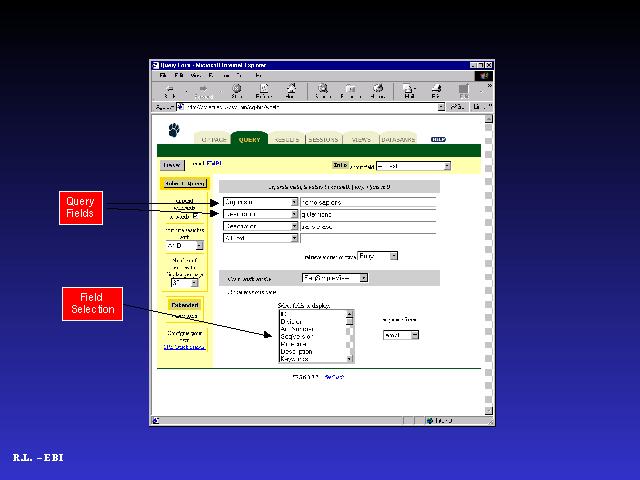Click the Print toolbar icon
Image resolution: width=640 pixels, height=480 pixels.
pos(437,89)
